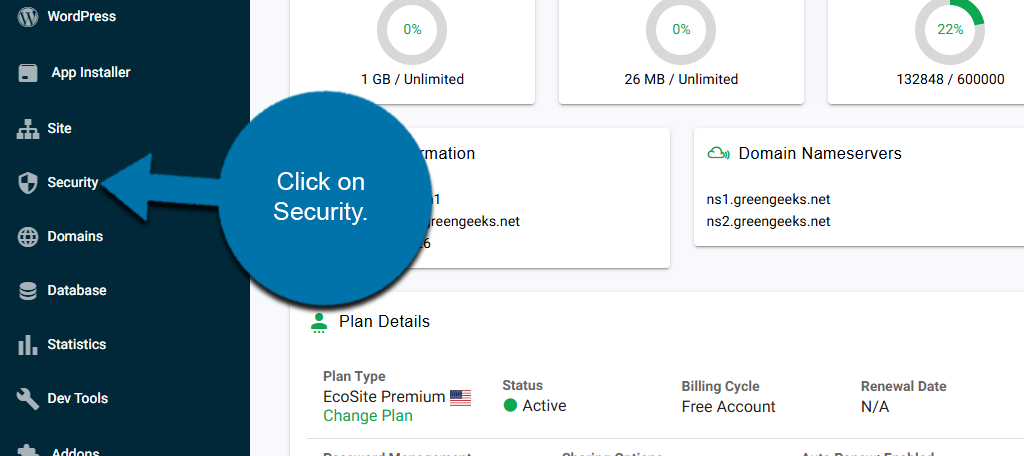
Task: Click the Statistics bar chart icon
Action: 28,345
